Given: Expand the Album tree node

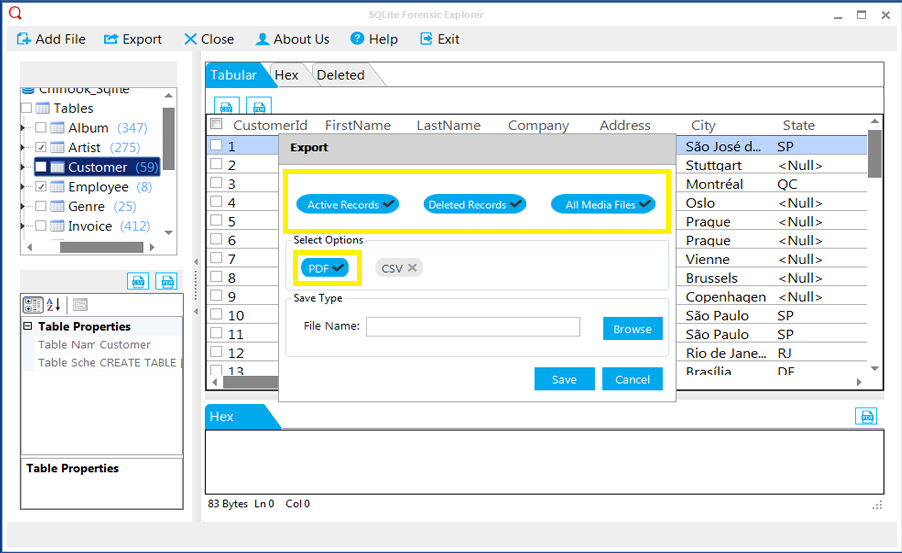Looking at the screenshot, I should point(23,128).
